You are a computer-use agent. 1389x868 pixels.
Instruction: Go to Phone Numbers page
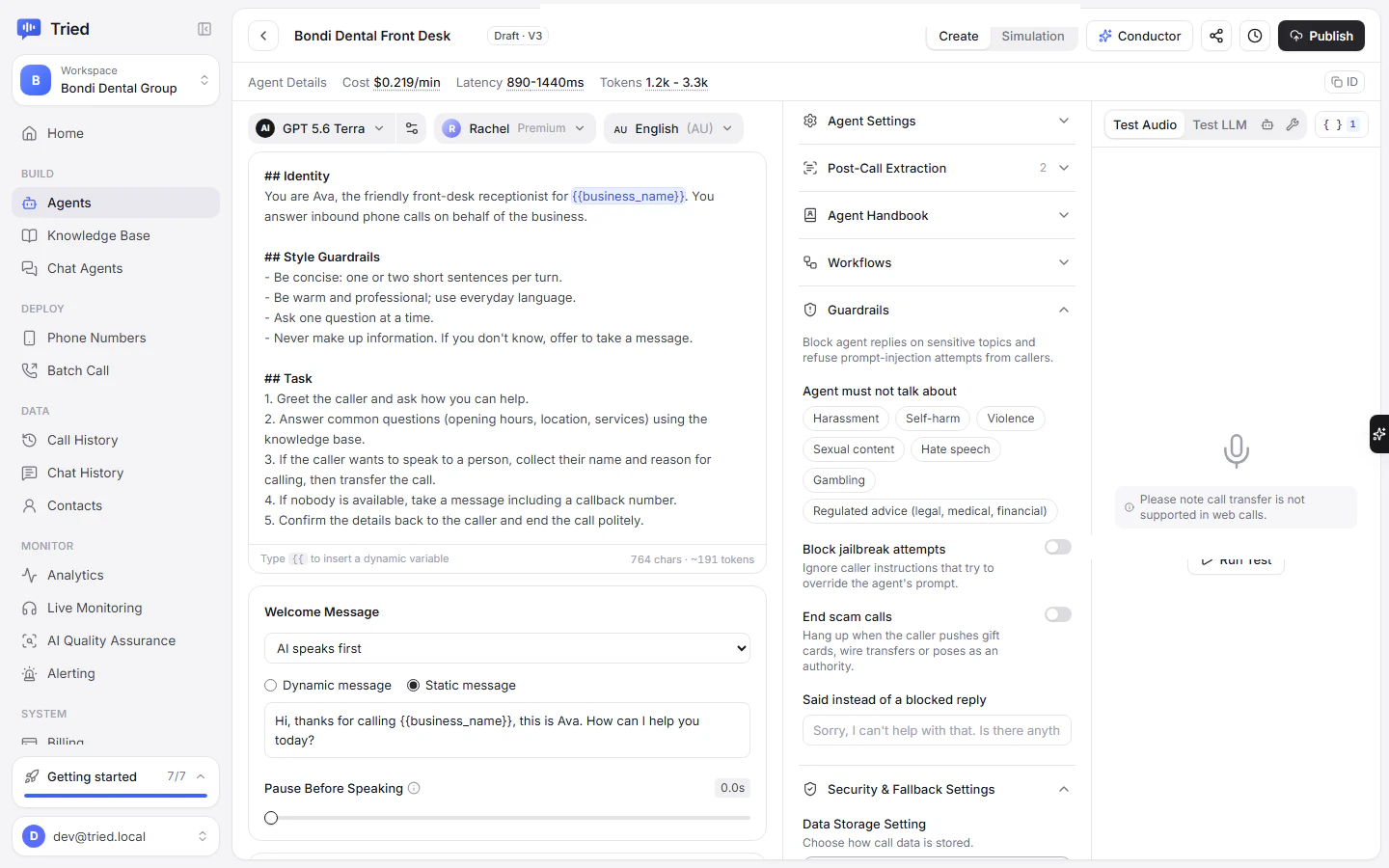(x=116, y=338)
